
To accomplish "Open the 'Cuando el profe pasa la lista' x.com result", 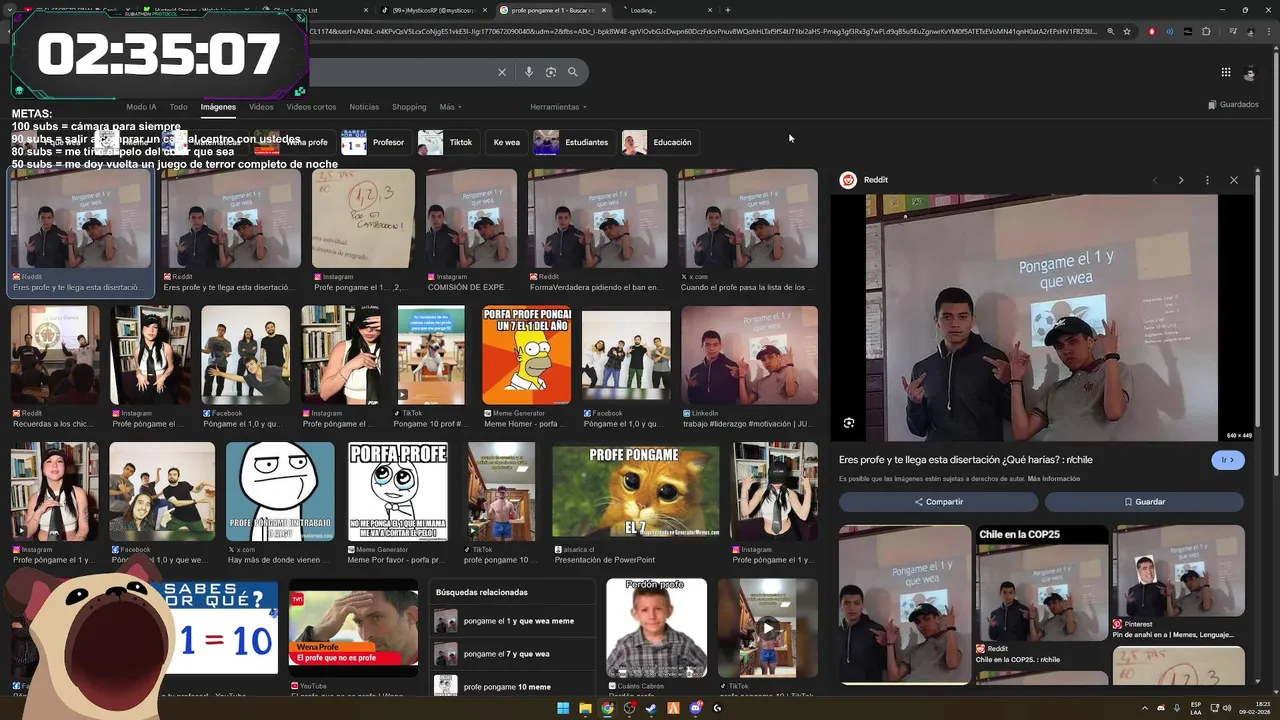I will point(748,219).
